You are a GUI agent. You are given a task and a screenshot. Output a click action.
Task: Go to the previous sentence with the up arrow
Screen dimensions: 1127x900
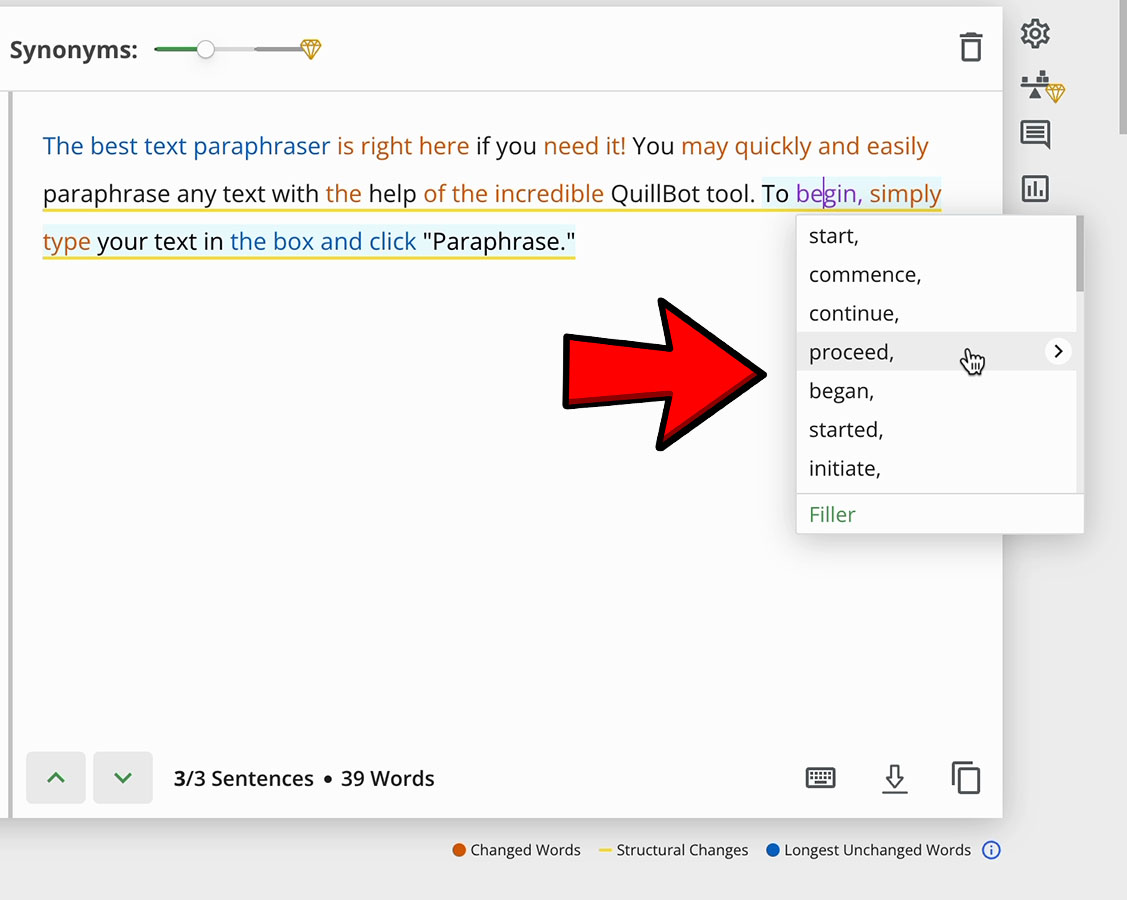pos(55,777)
